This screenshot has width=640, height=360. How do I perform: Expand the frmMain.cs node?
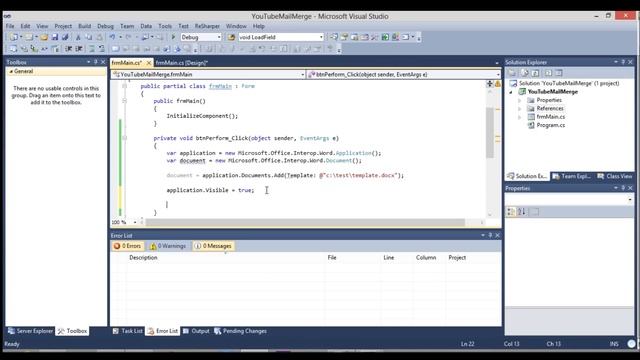click(520, 117)
